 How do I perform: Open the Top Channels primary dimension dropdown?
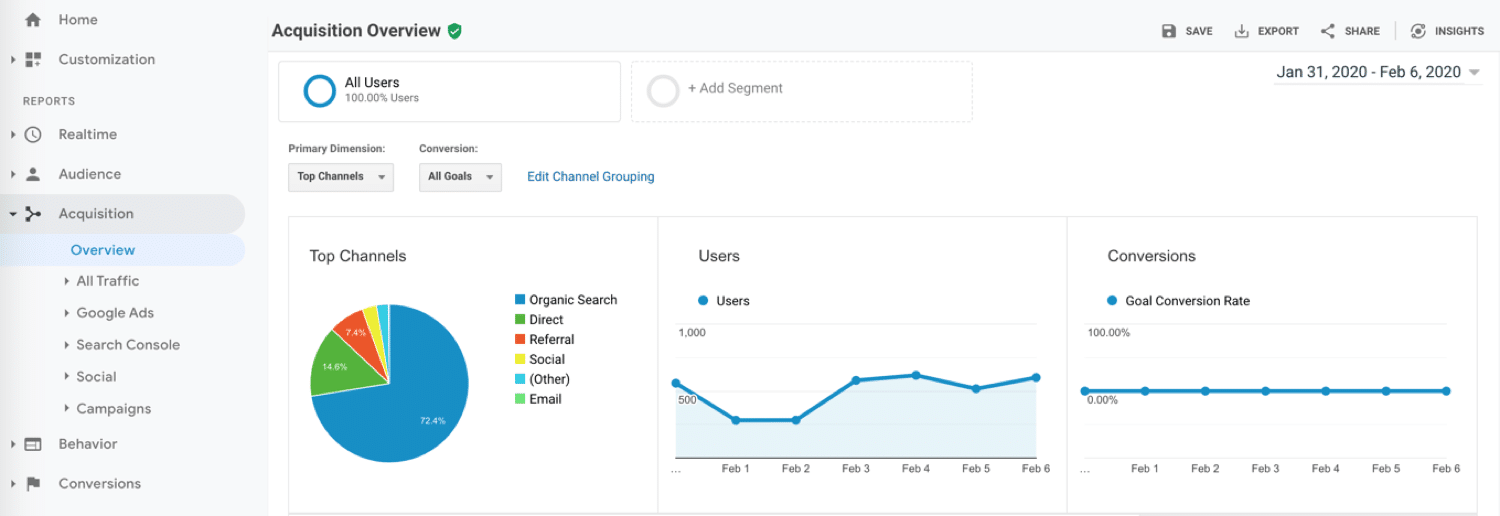click(x=341, y=177)
